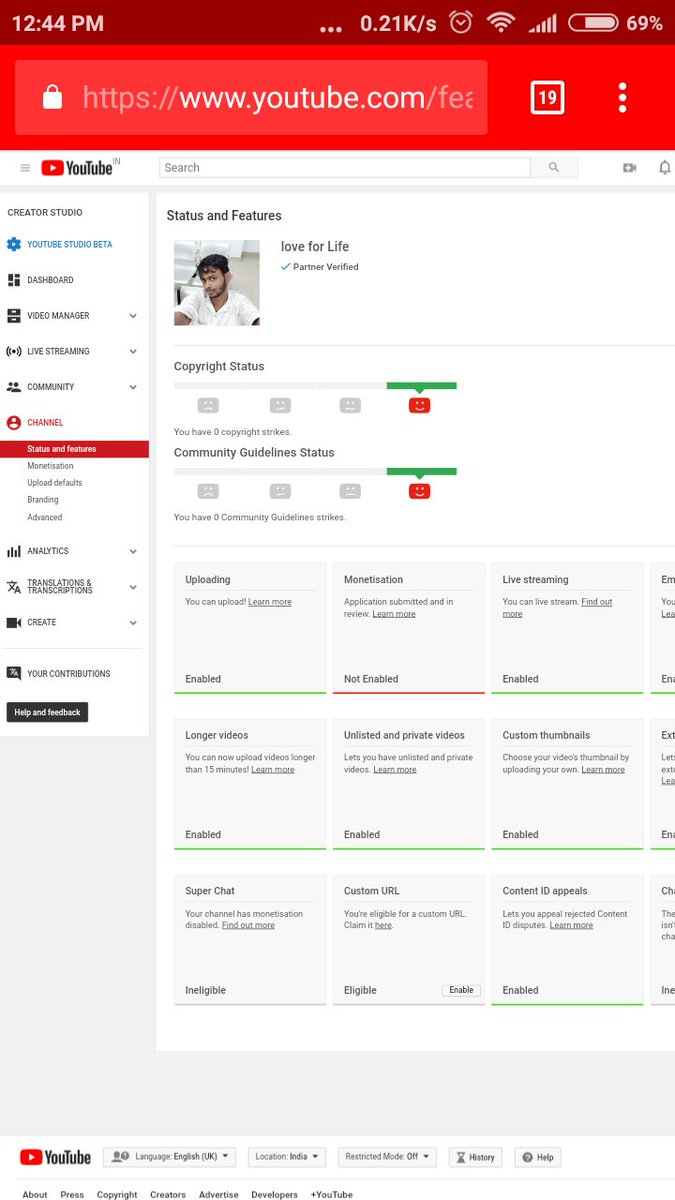The image size is (675, 1200).
Task: Click the Developers footer link
Action: (x=275, y=1194)
